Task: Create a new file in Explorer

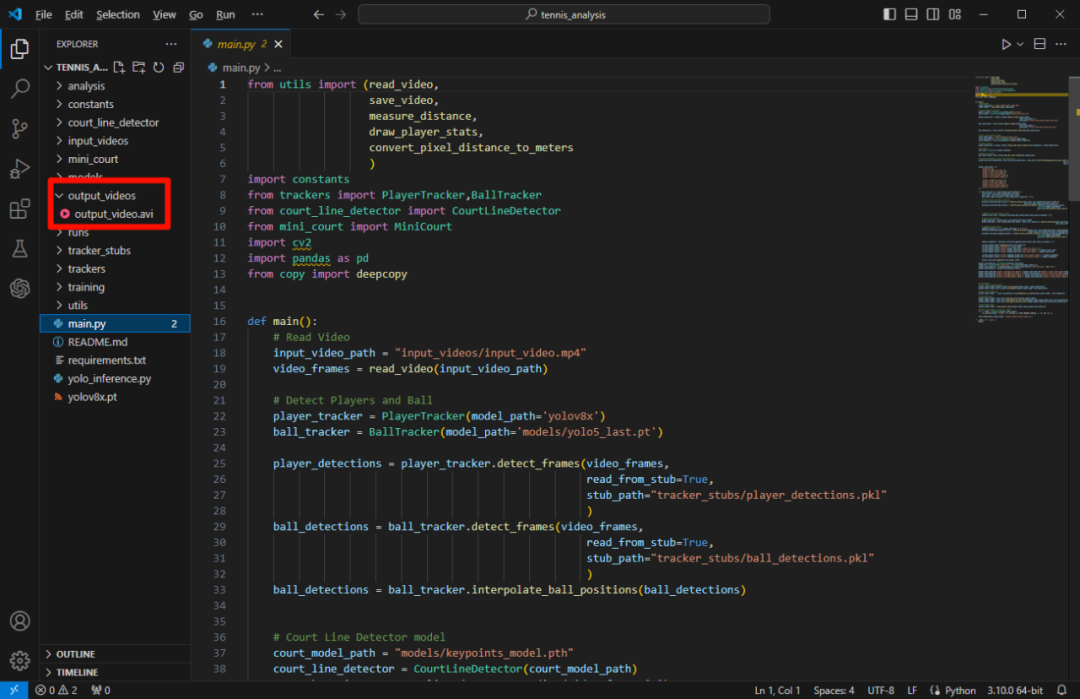Action: pyautogui.click(x=119, y=67)
